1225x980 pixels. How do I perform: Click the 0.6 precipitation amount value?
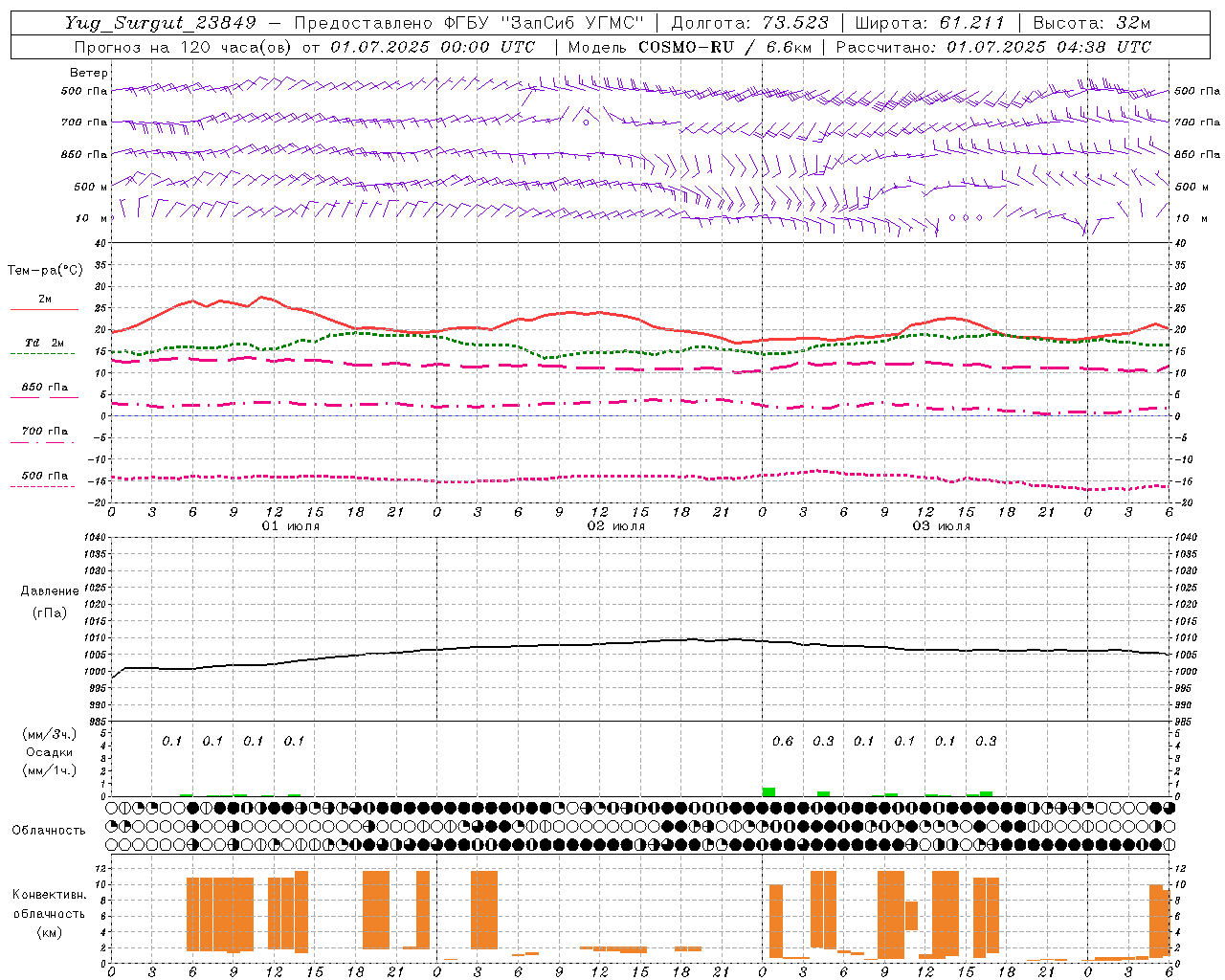coord(783,741)
